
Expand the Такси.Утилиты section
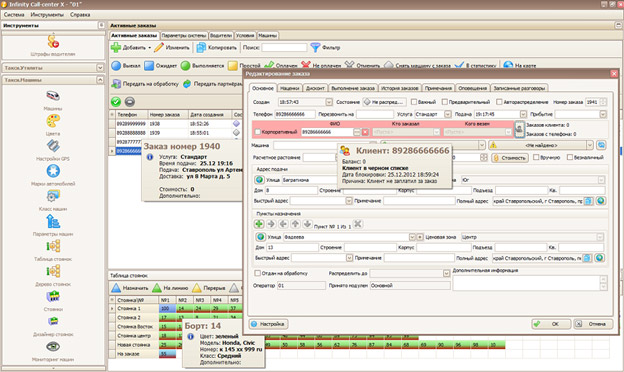(100, 68)
